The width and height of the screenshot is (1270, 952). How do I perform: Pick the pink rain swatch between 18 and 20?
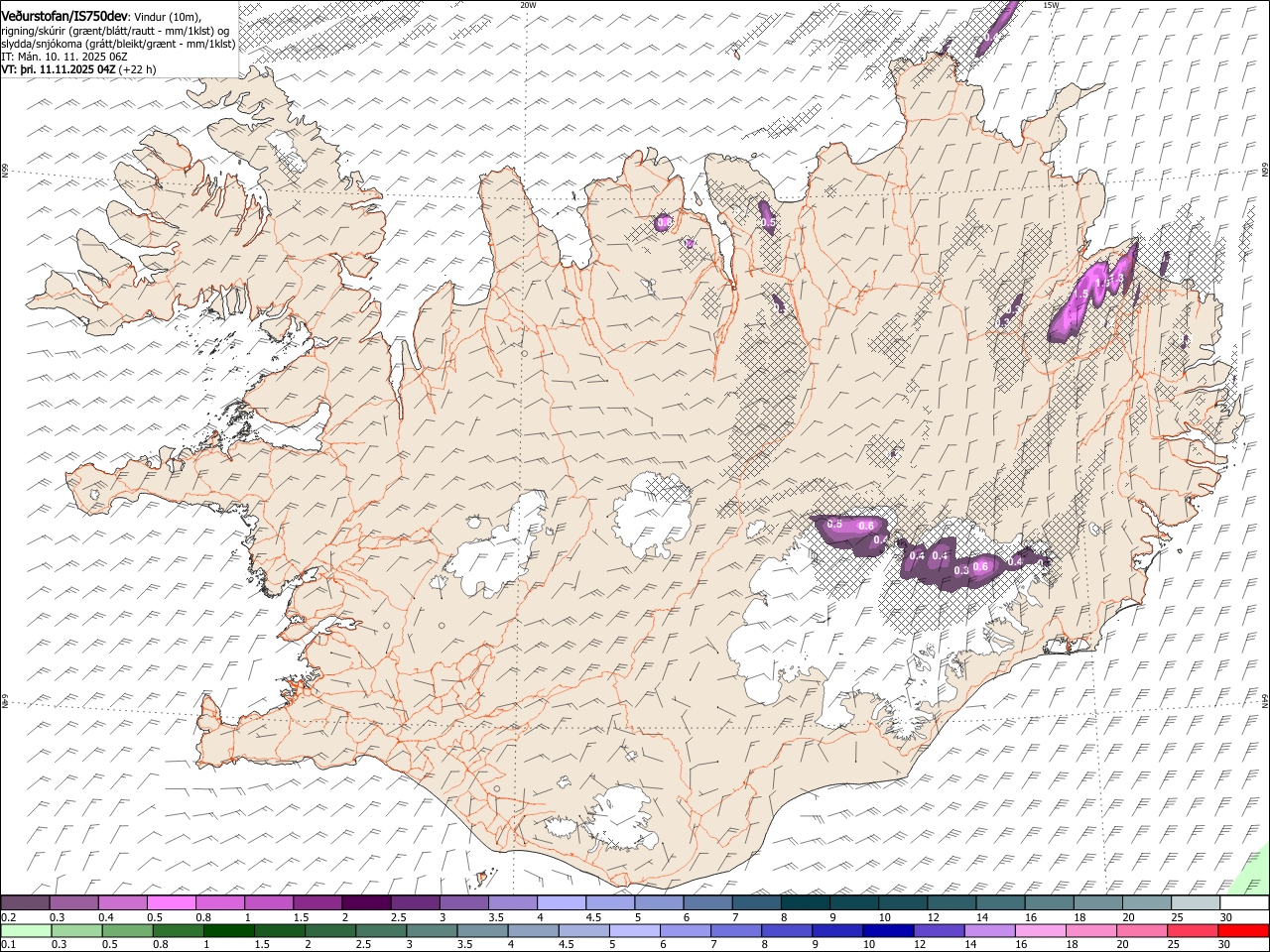point(1091,930)
